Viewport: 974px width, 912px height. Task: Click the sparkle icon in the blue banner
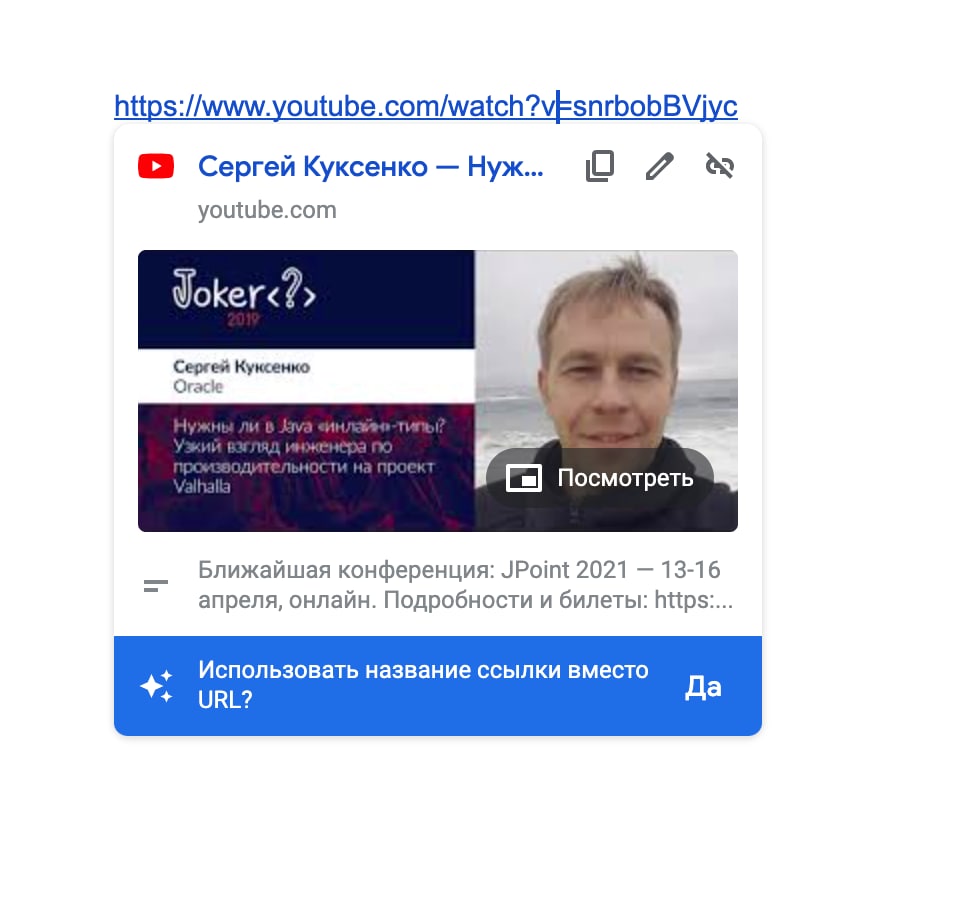tap(157, 686)
